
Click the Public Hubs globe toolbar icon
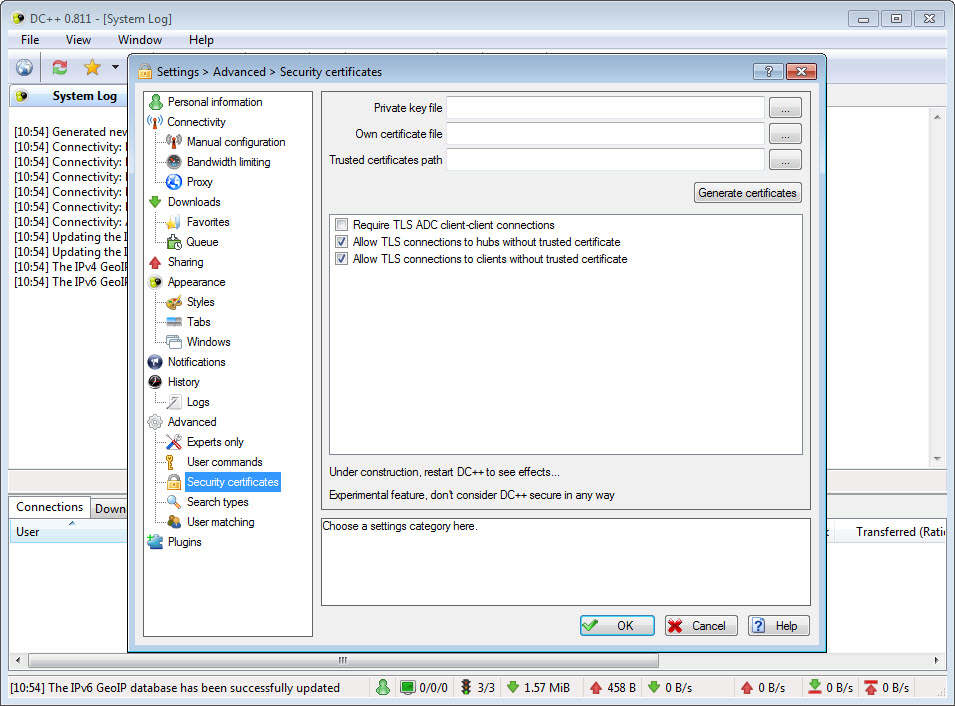24,67
